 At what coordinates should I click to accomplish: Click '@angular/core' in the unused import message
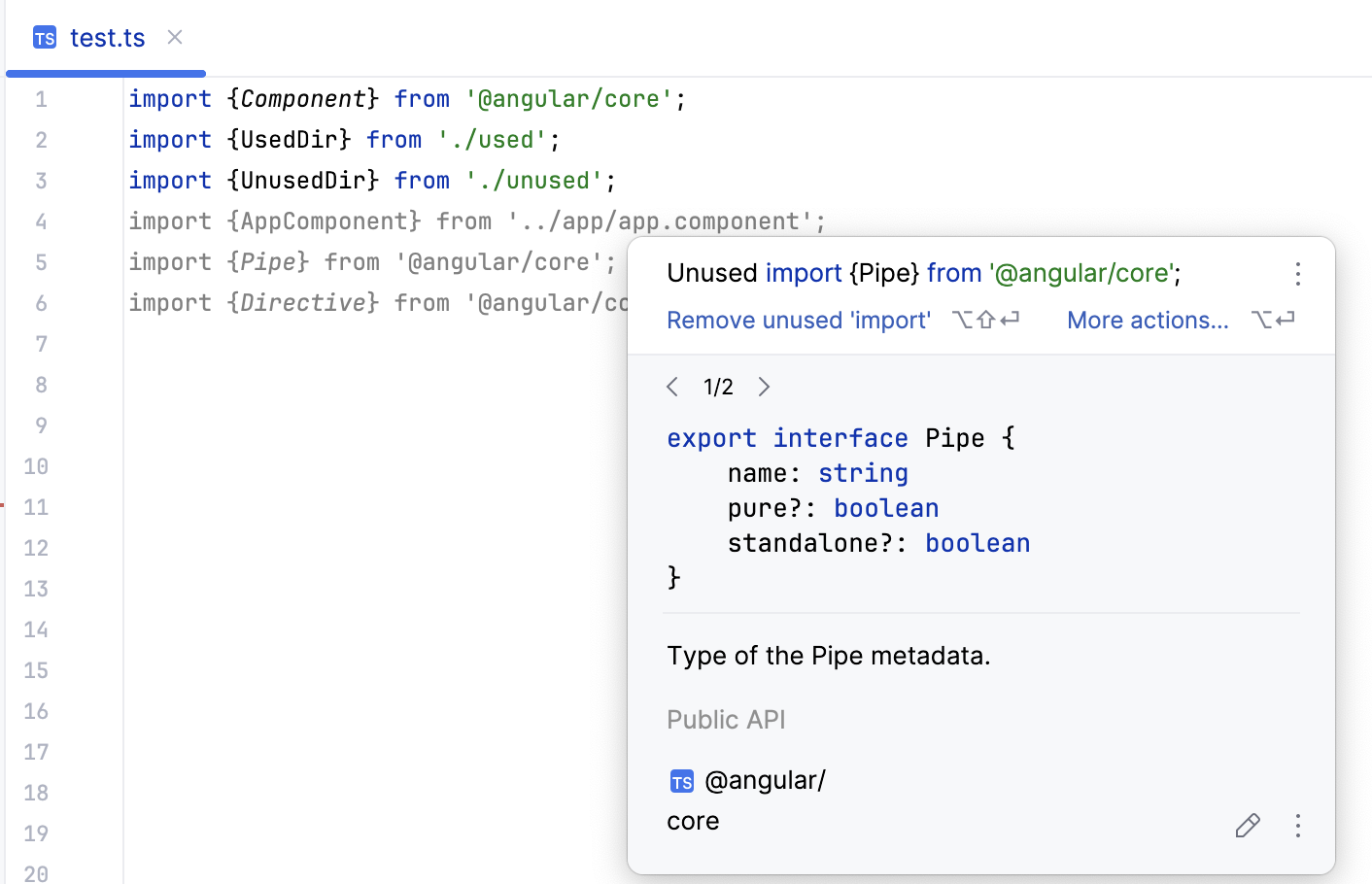point(1082,273)
